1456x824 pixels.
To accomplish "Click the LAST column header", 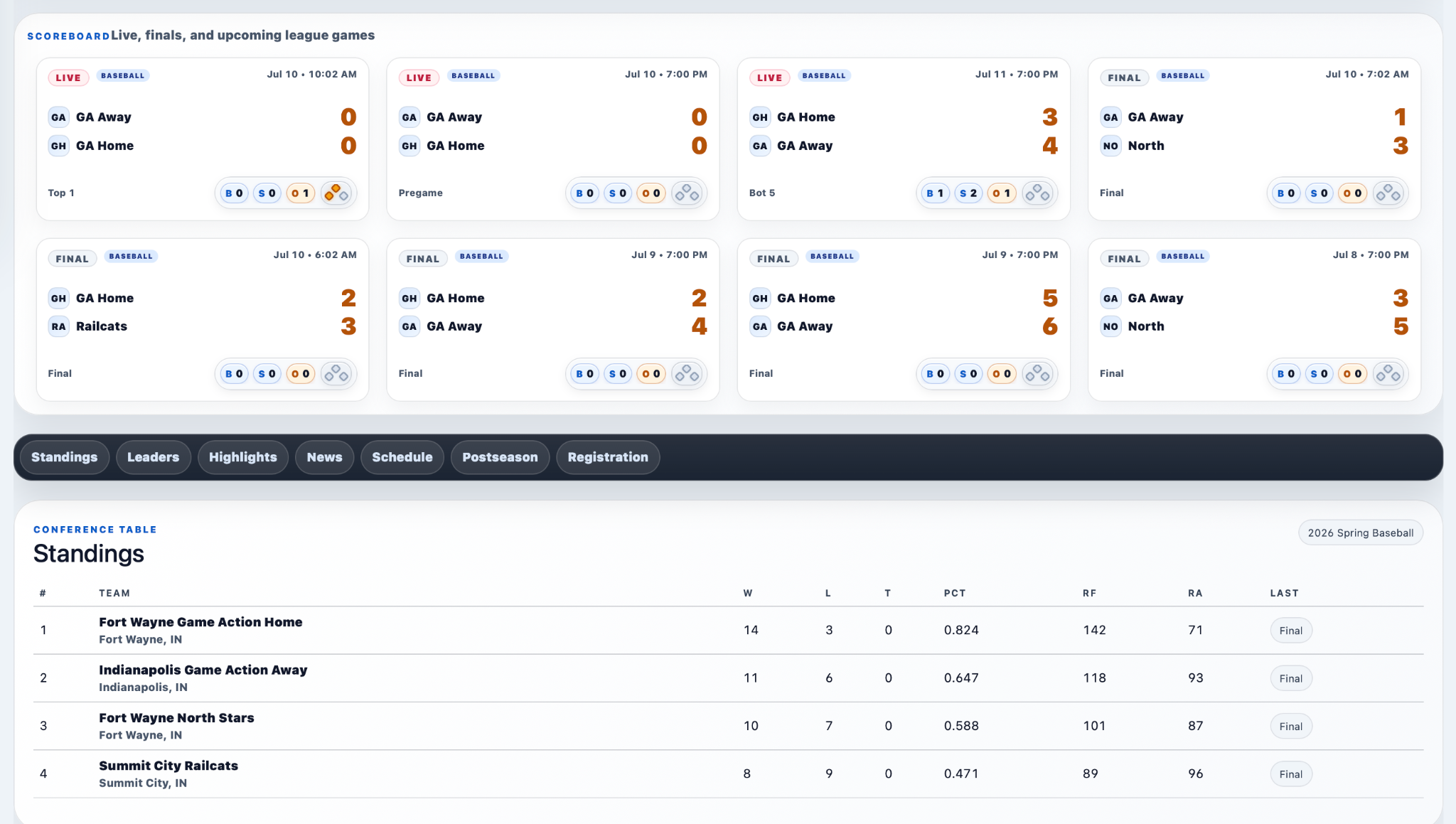I will tap(1284, 593).
